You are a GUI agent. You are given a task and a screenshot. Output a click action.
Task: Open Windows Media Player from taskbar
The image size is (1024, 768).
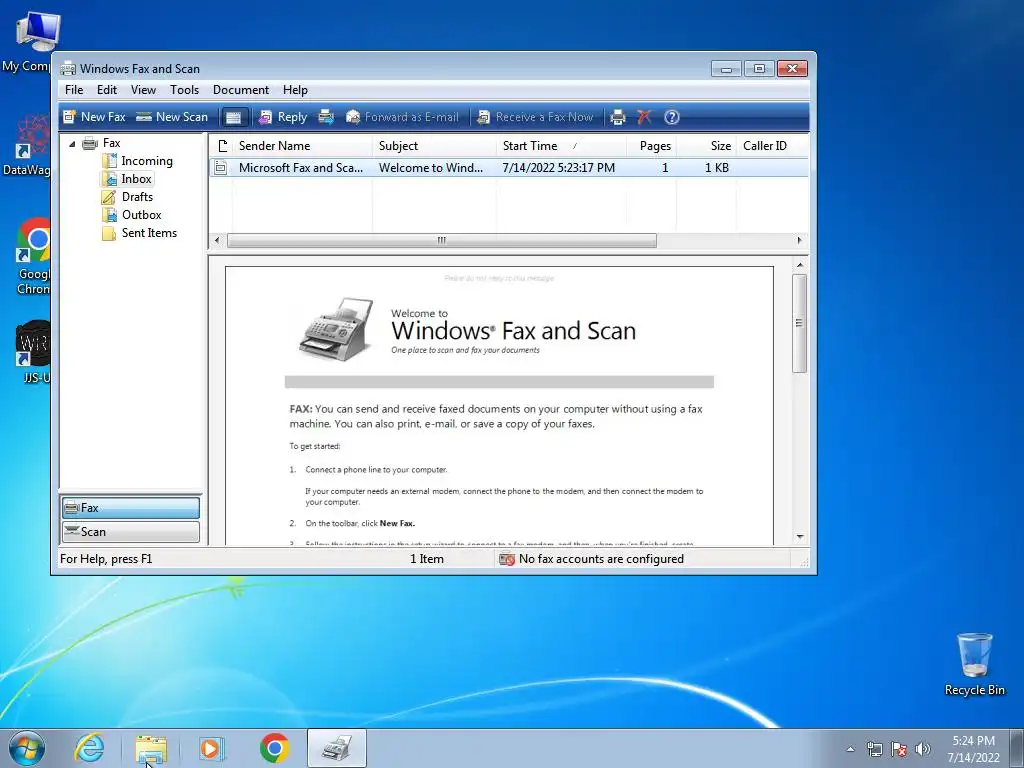pyautogui.click(x=212, y=748)
